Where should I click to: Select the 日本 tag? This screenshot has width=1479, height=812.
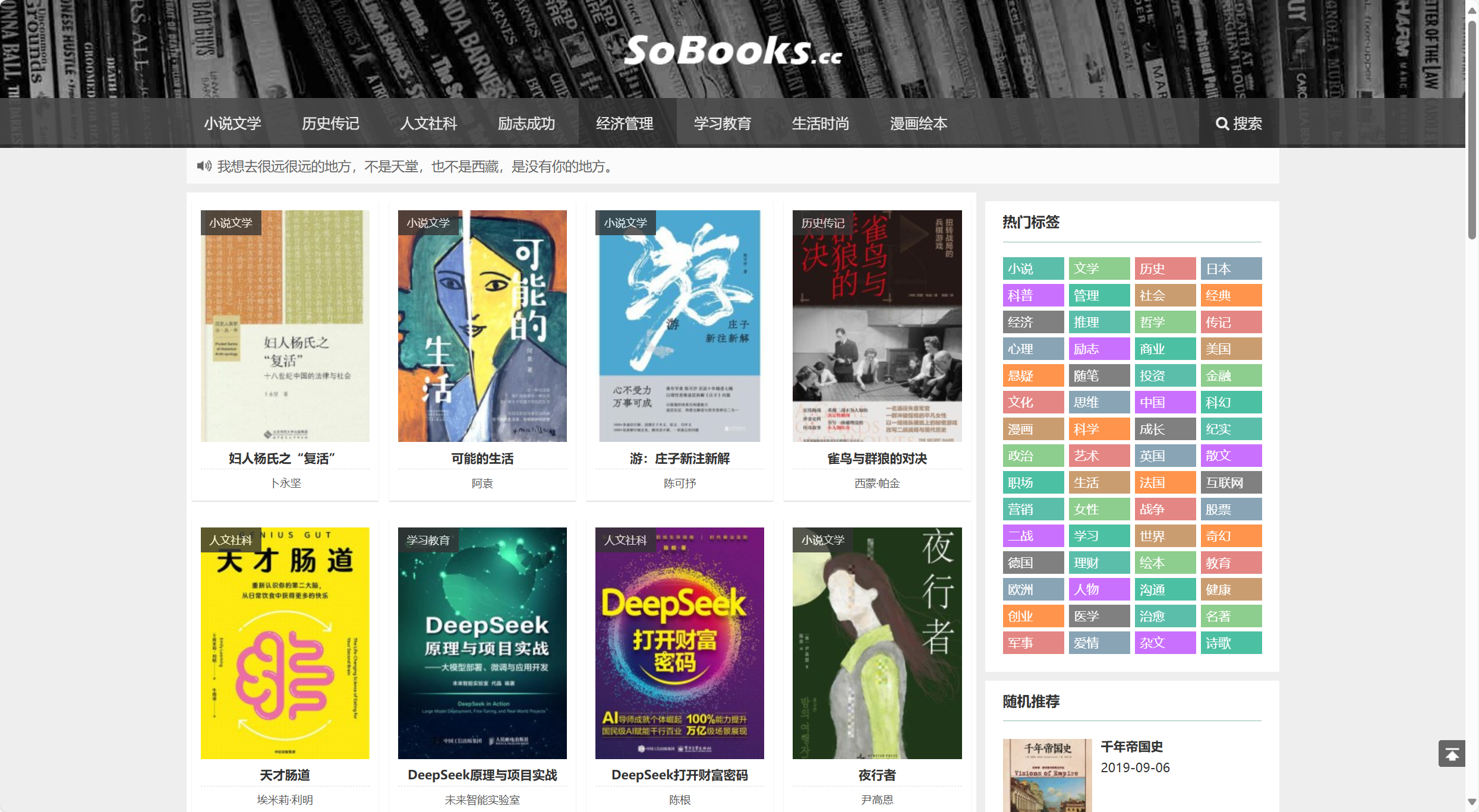[x=1231, y=268]
